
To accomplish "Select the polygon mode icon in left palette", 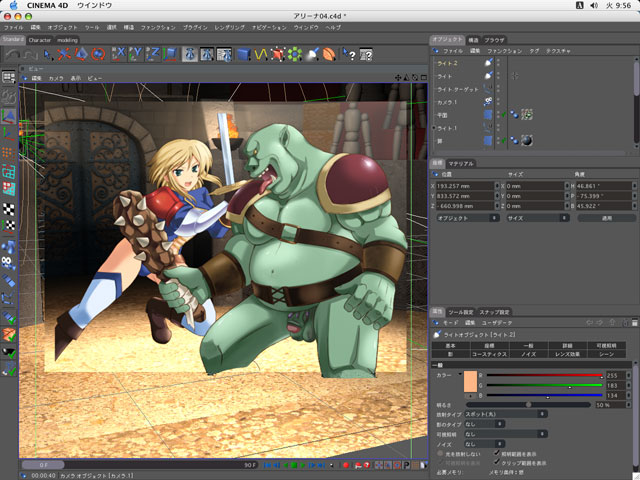I will [9, 189].
